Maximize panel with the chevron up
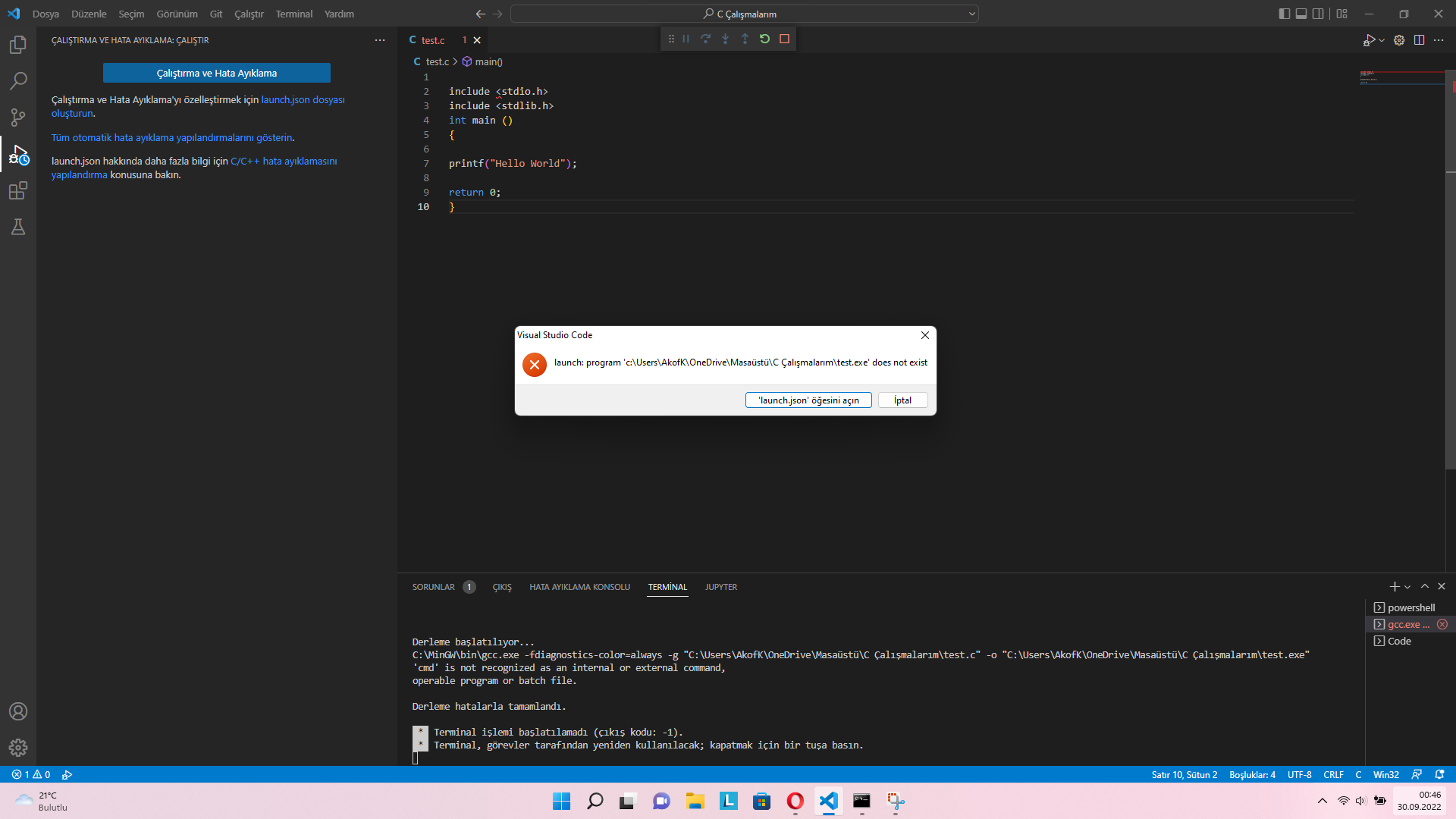This screenshot has width=1456, height=819. click(1425, 586)
